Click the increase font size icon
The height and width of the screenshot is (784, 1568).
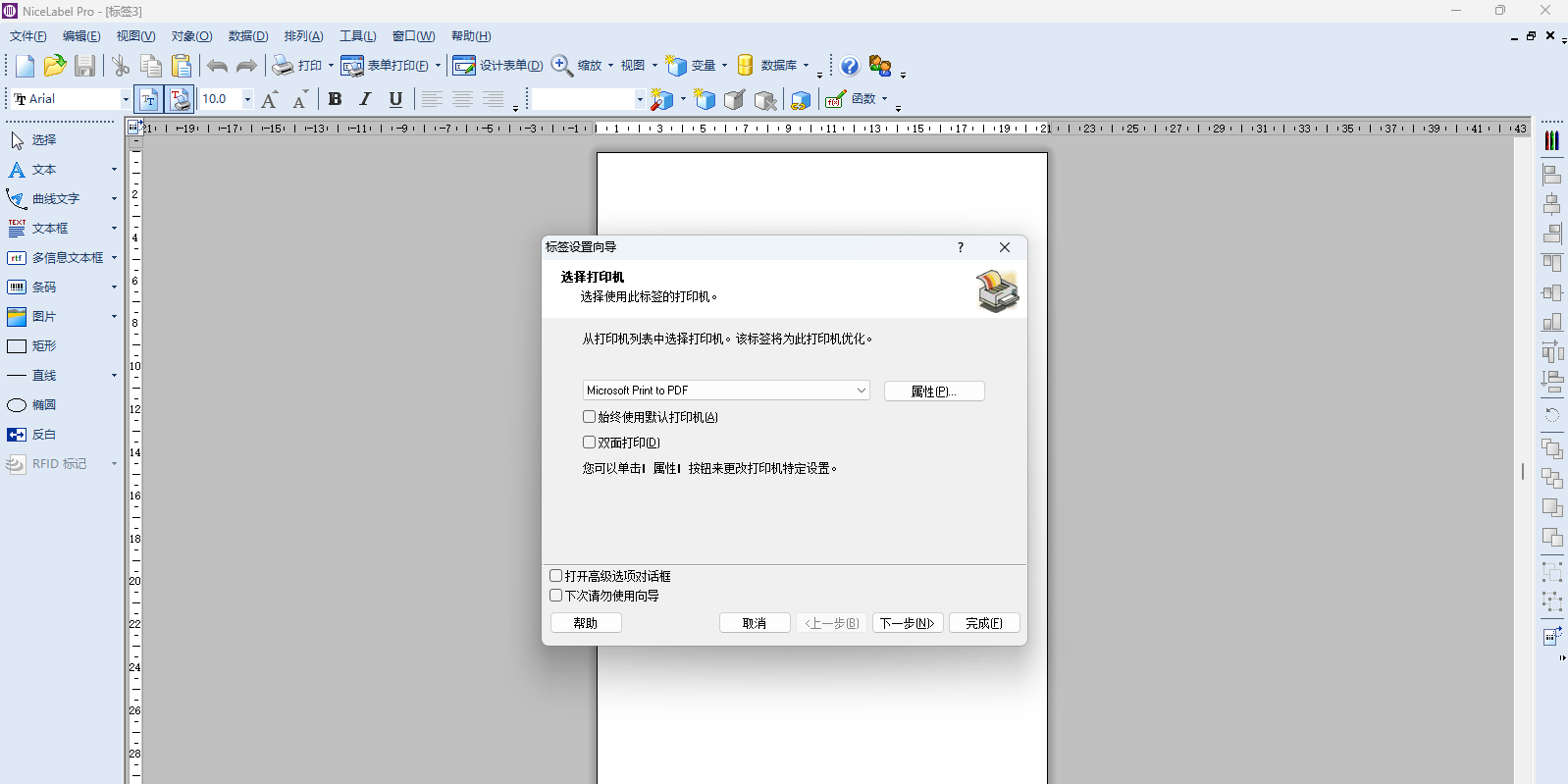270,99
